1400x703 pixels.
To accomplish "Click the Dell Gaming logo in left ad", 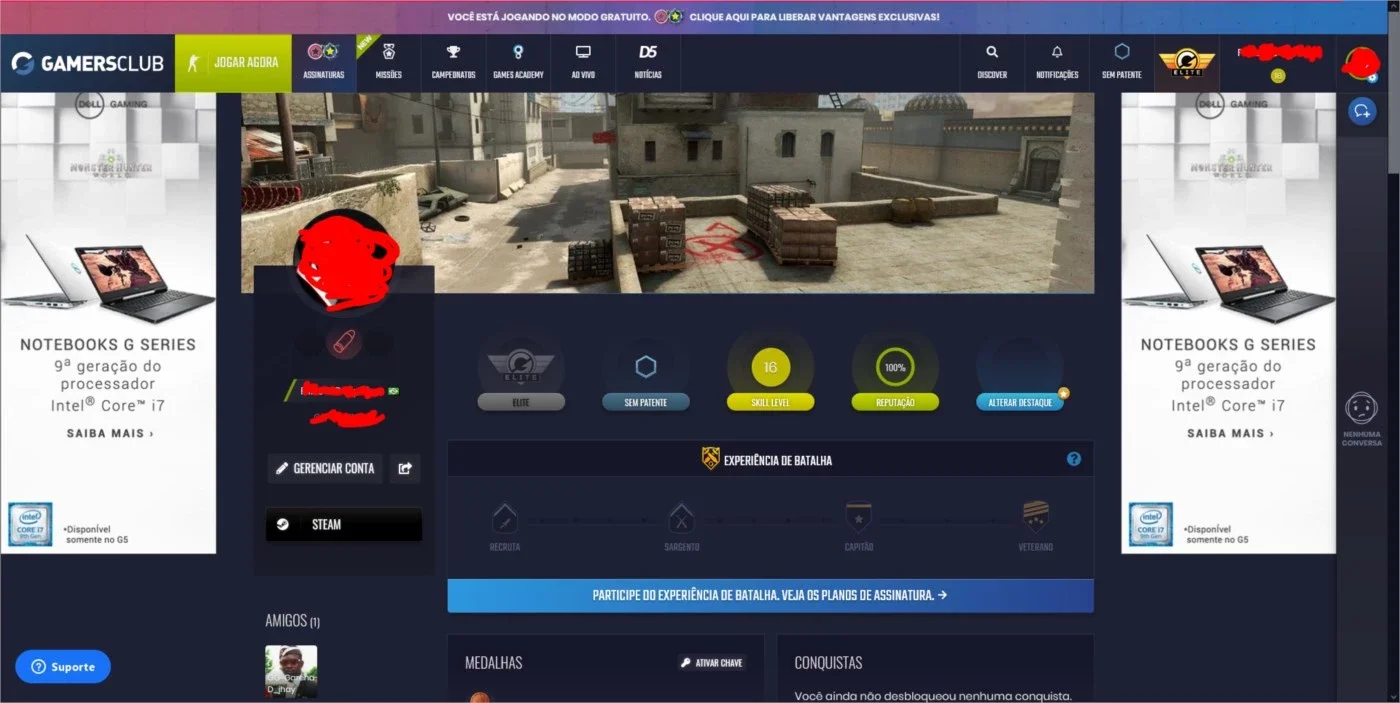I will coord(111,103).
